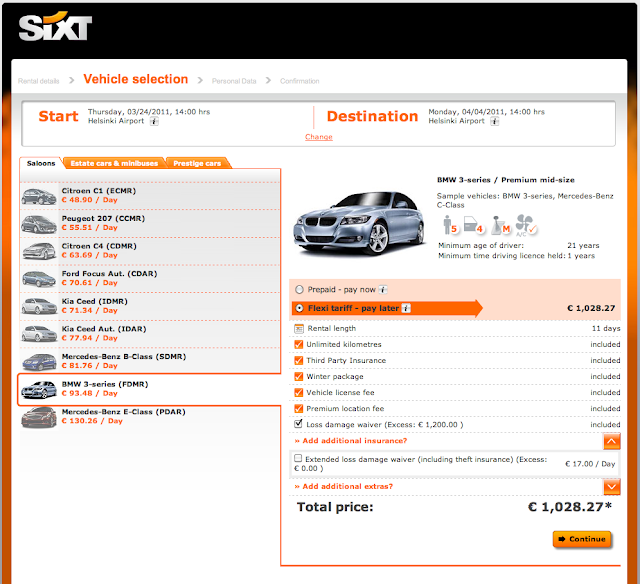Click Mercedes-Benz E-Class car thumbnail
The image size is (640, 584).
coord(39,417)
